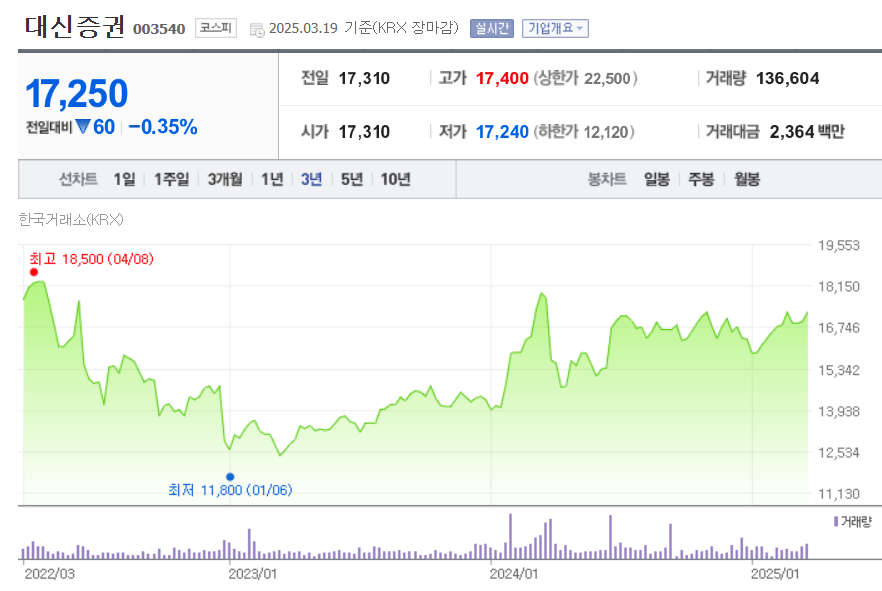882x591 pixels.
Task: Click the 시가 value 17,310
Action: [x=364, y=132]
